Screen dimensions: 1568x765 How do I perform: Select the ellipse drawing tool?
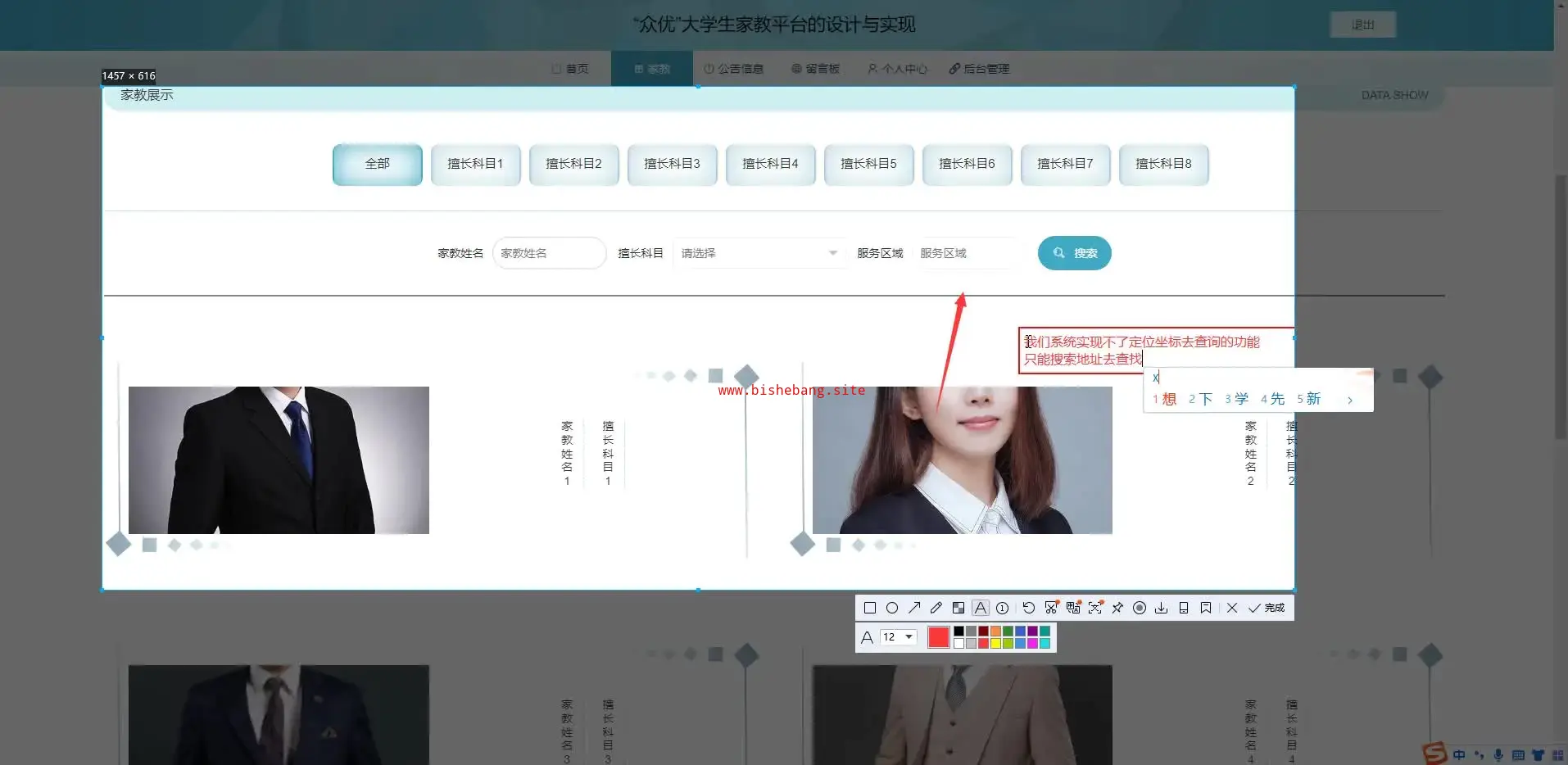[892, 608]
